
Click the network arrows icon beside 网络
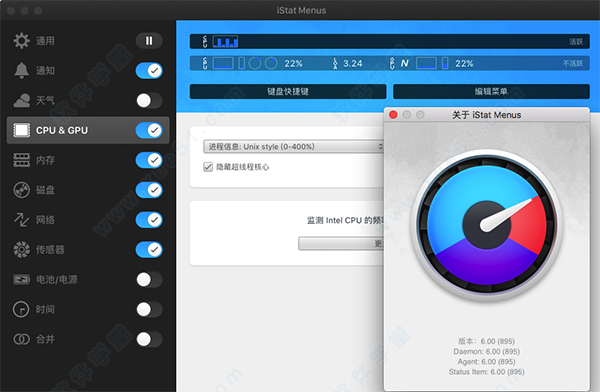[x=21, y=220]
